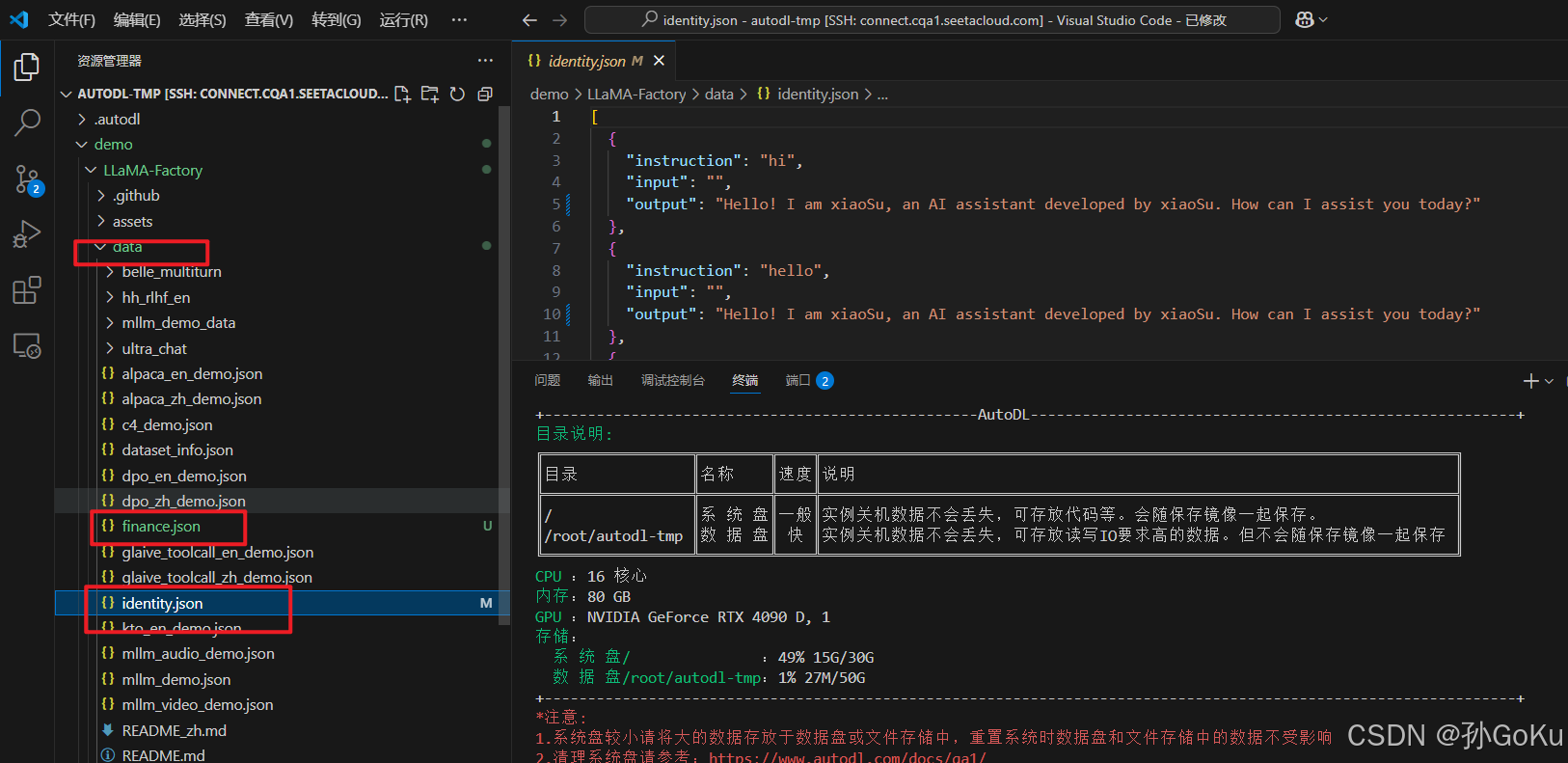
Task: Open the Search view icon
Action: 27,123
